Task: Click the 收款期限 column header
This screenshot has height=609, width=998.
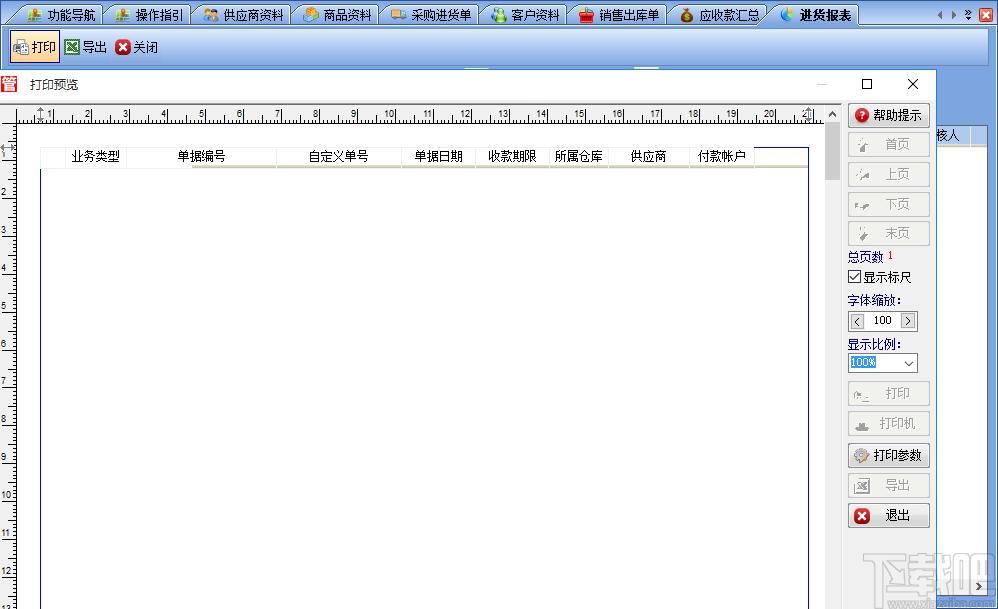Action: [512, 157]
